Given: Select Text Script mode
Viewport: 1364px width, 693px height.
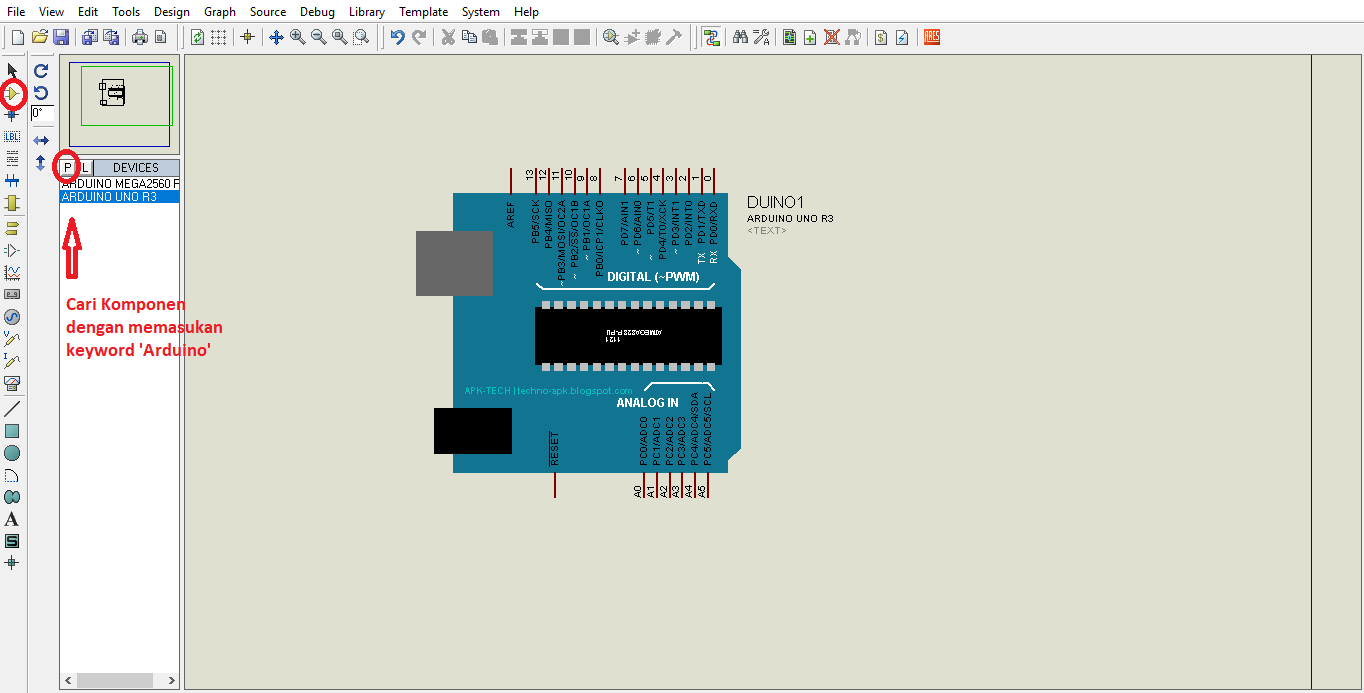Looking at the screenshot, I should (x=12, y=159).
